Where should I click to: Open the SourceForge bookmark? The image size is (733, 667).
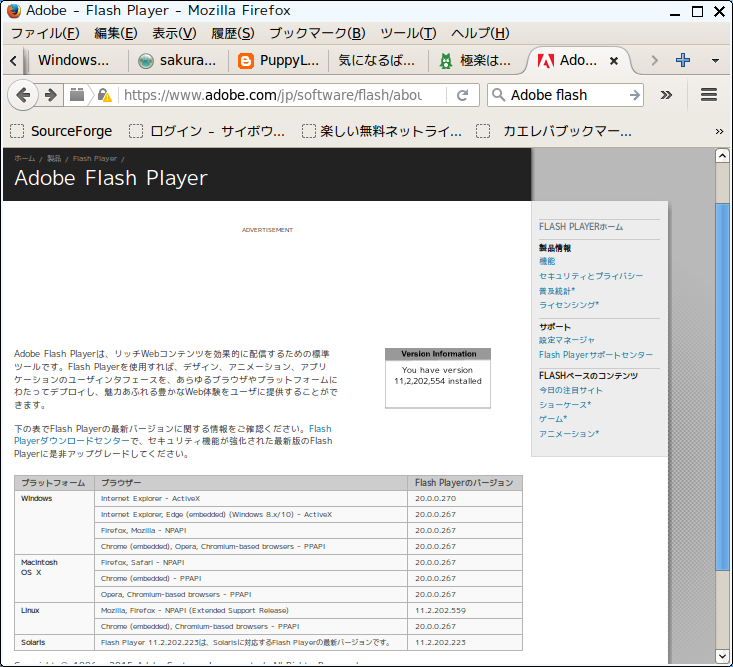[61, 131]
